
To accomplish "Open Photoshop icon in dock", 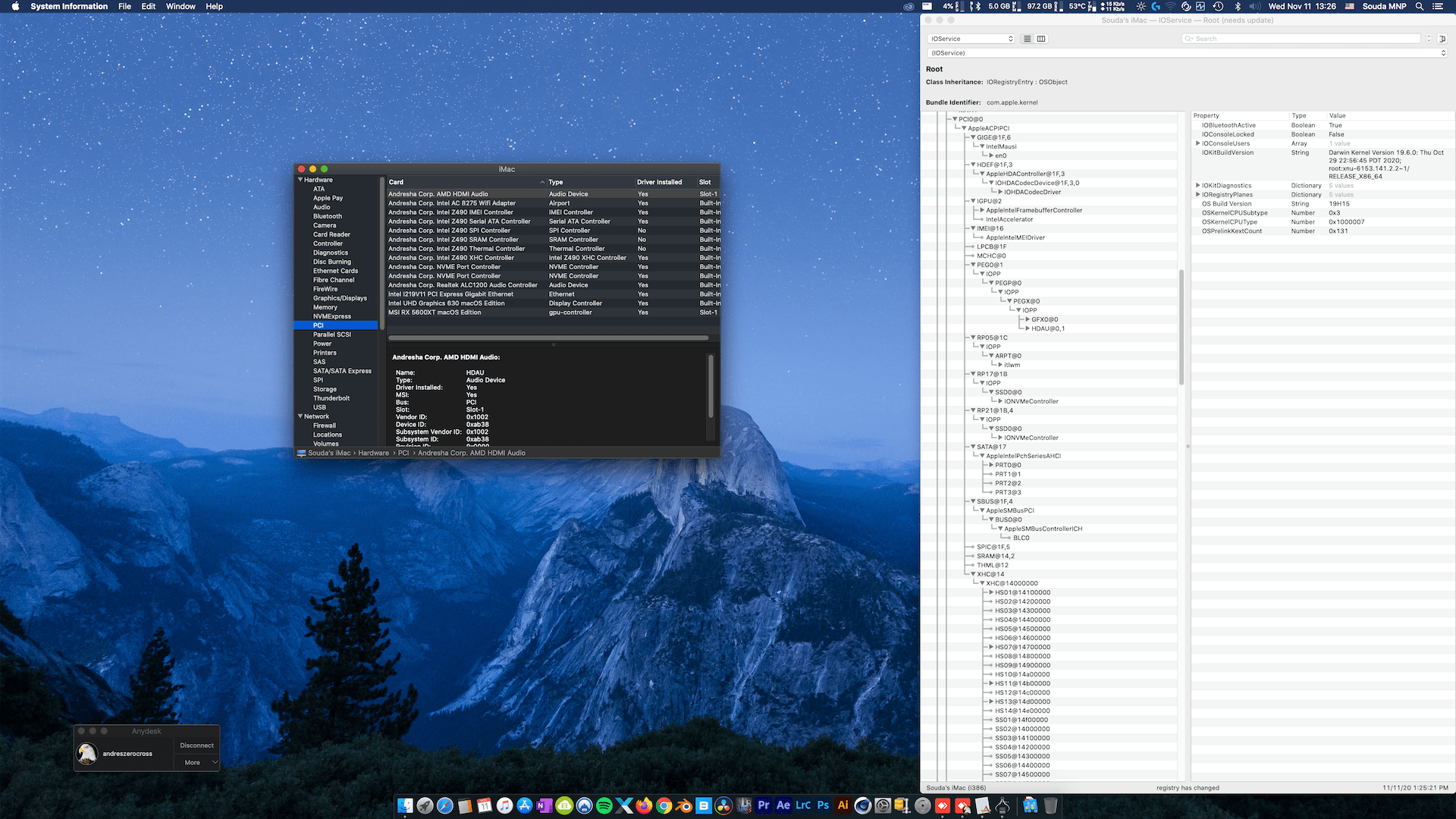I will [x=823, y=805].
